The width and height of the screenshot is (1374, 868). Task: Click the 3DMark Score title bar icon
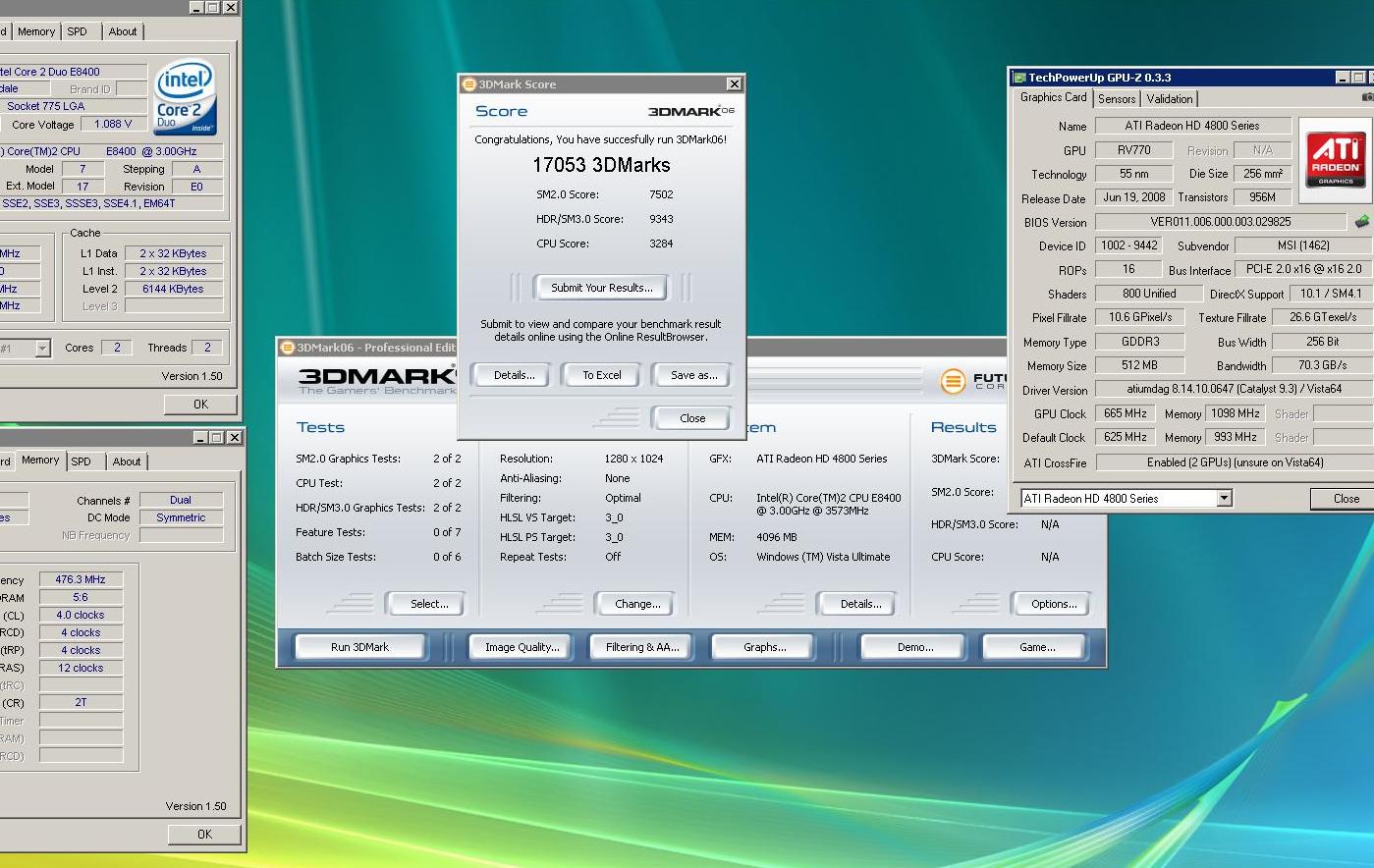click(469, 84)
